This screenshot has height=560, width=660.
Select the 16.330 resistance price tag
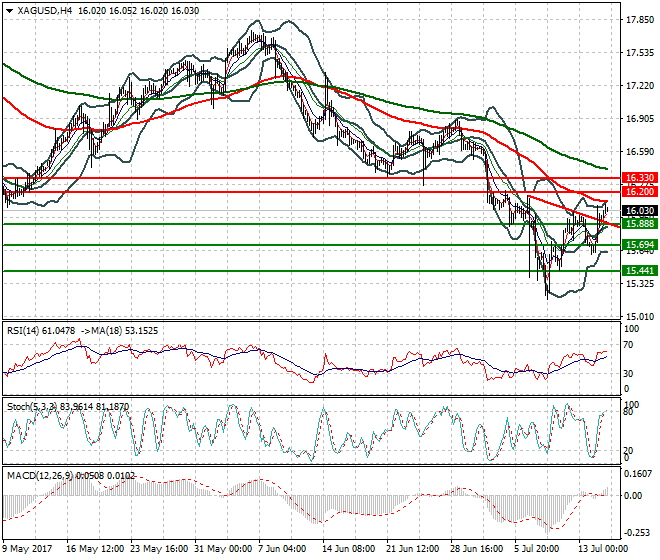pos(639,178)
